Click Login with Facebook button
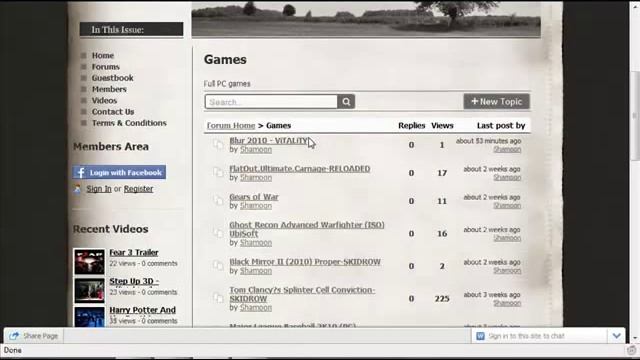Viewport: 640px width, 360px height. coord(119,173)
